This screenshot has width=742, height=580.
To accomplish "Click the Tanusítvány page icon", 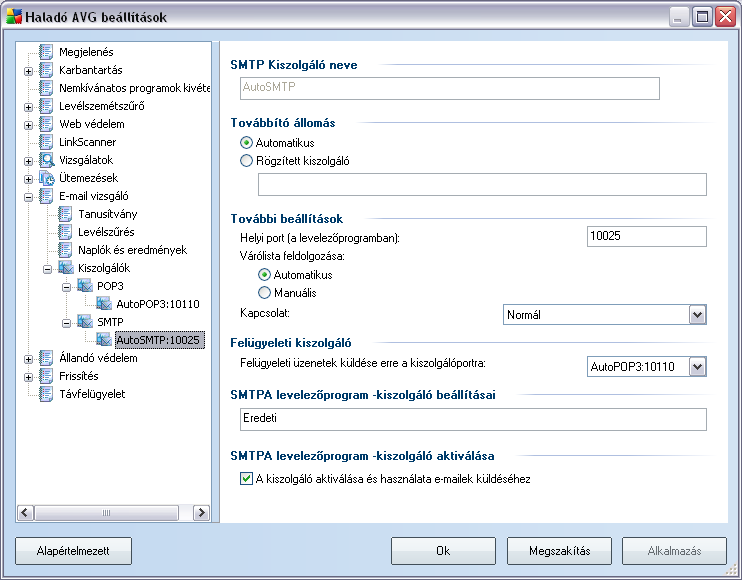I will pyautogui.click(x=65, y=214).
